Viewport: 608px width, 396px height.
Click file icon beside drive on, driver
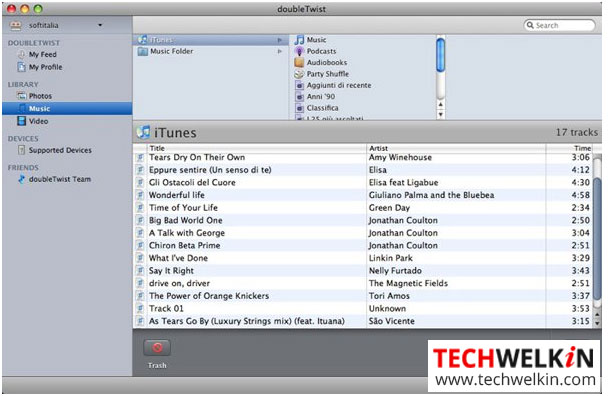click(140, 283)
